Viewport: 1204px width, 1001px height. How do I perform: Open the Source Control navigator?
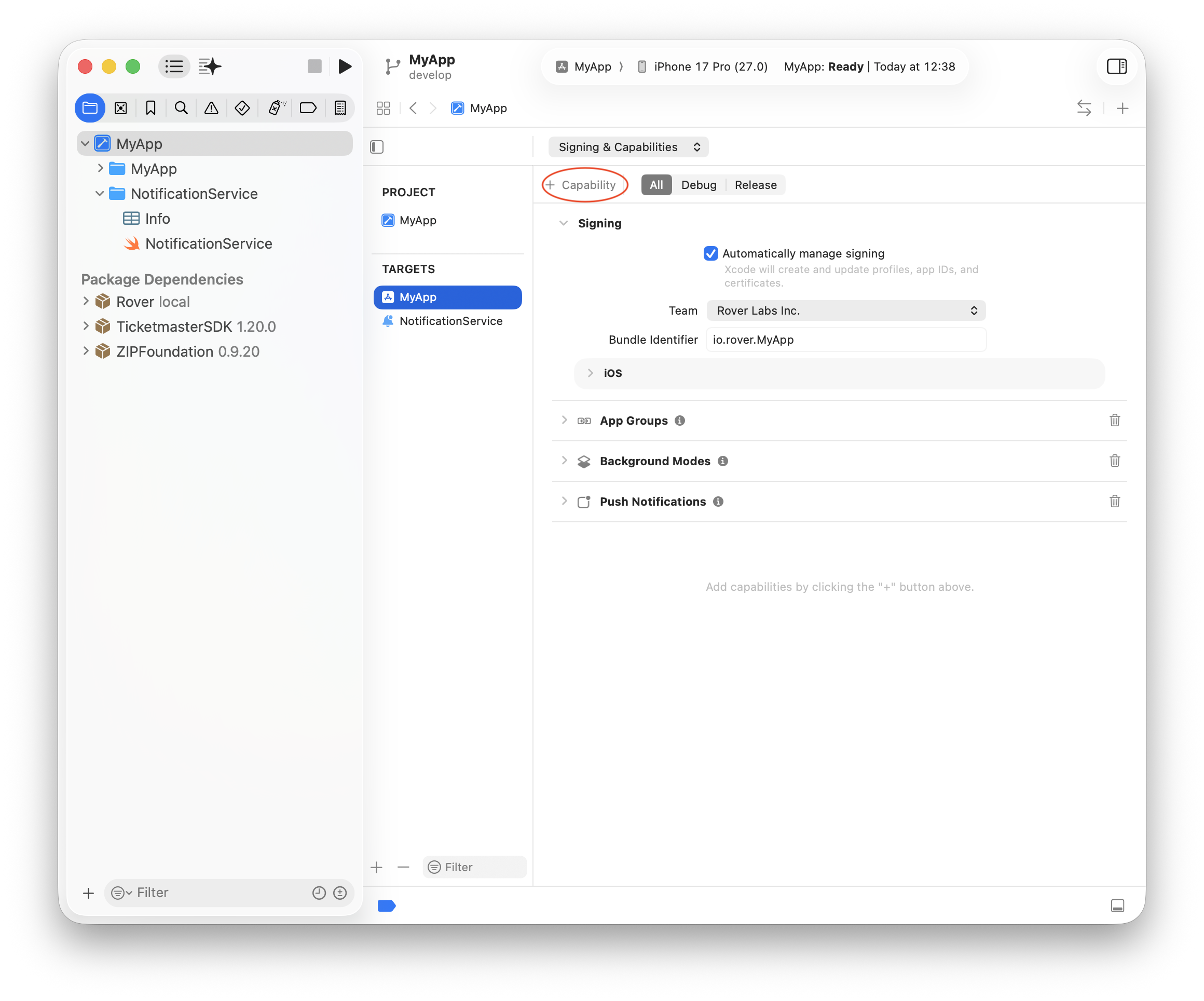click(120, 108)
